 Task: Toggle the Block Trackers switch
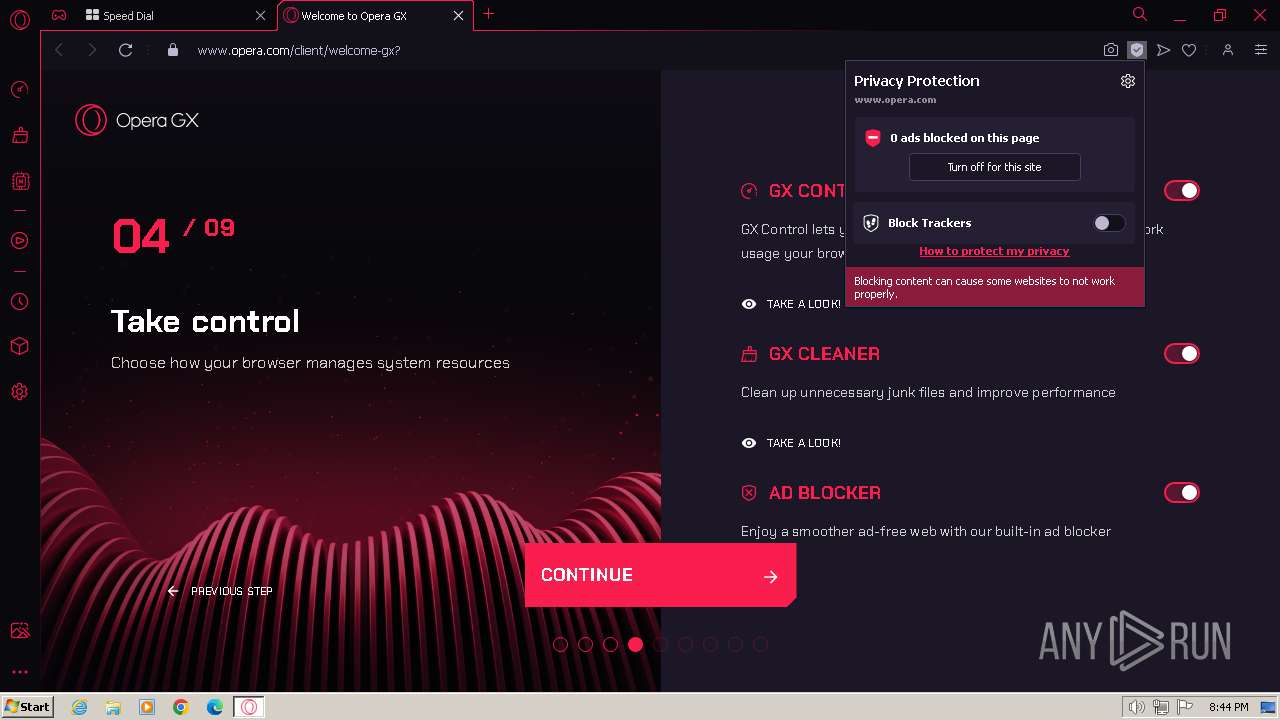point(1108,223)
